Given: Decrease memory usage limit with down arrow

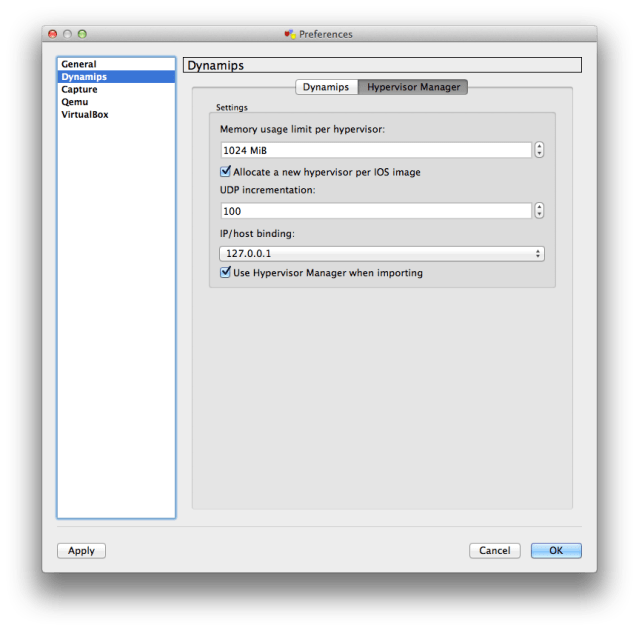Looking at the screenshot, I should pos(539,154).
